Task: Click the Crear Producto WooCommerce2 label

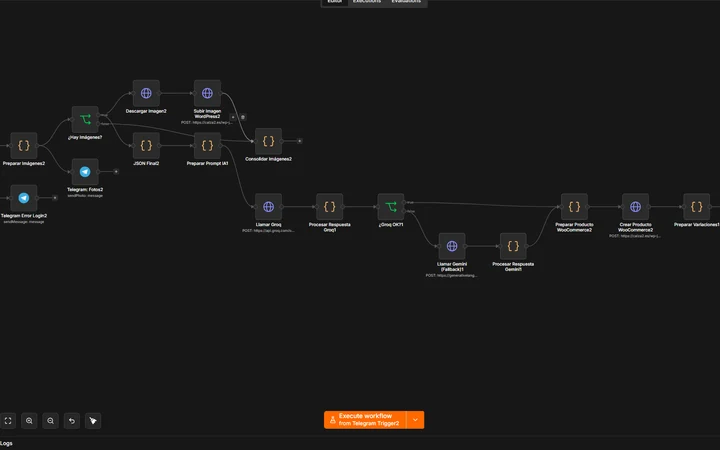Action: coord(635,227)
